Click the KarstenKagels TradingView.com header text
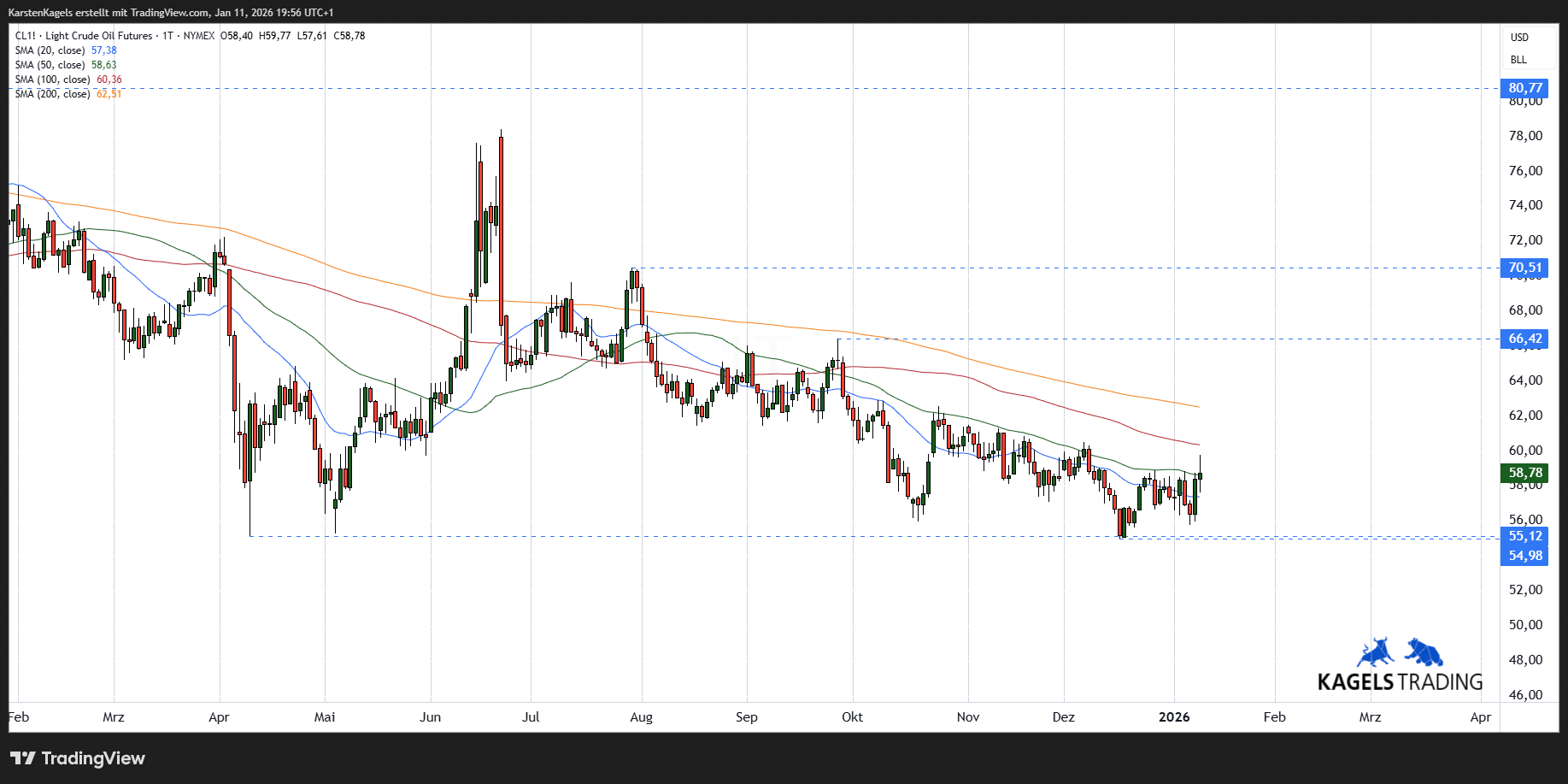 [x=171, y=13]
